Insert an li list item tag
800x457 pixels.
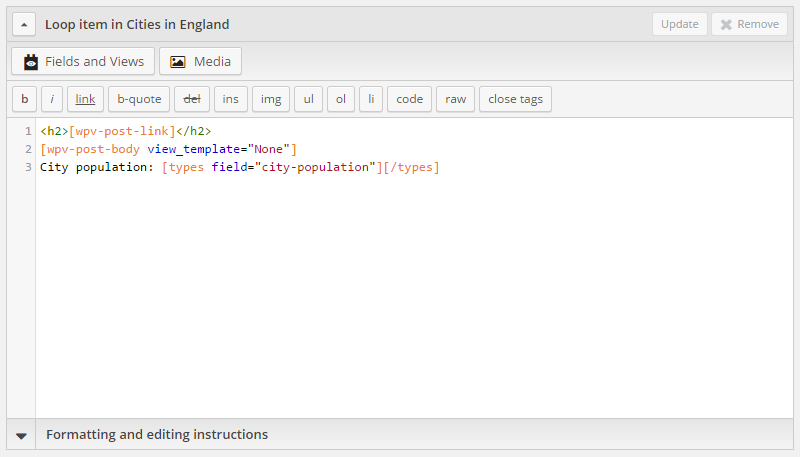370,99
